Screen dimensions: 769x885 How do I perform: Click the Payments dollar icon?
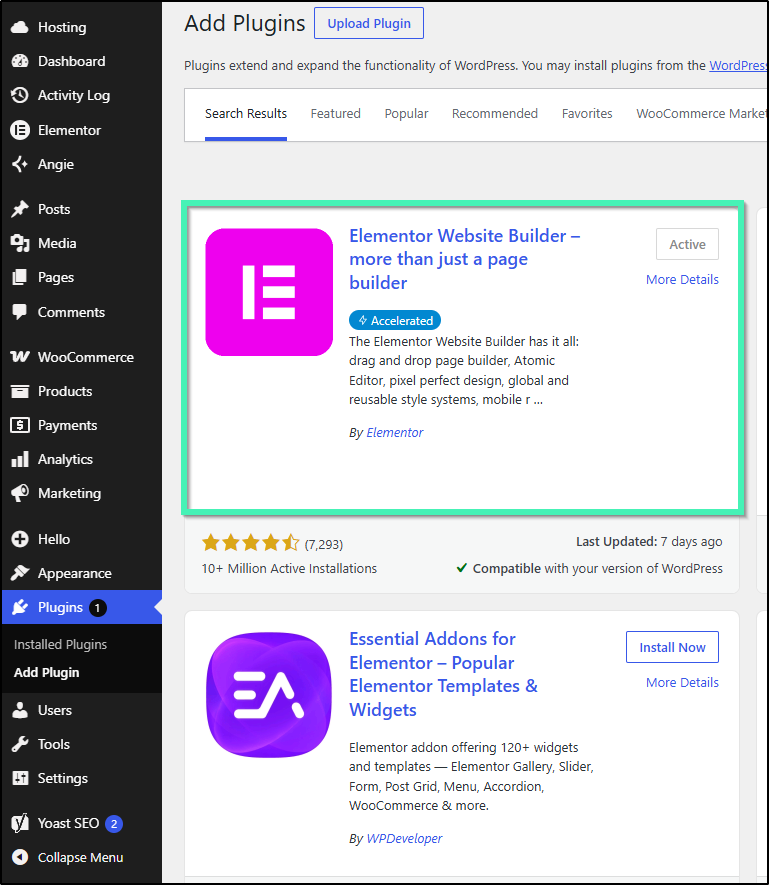pyautogui.click(x=20, y=425)
